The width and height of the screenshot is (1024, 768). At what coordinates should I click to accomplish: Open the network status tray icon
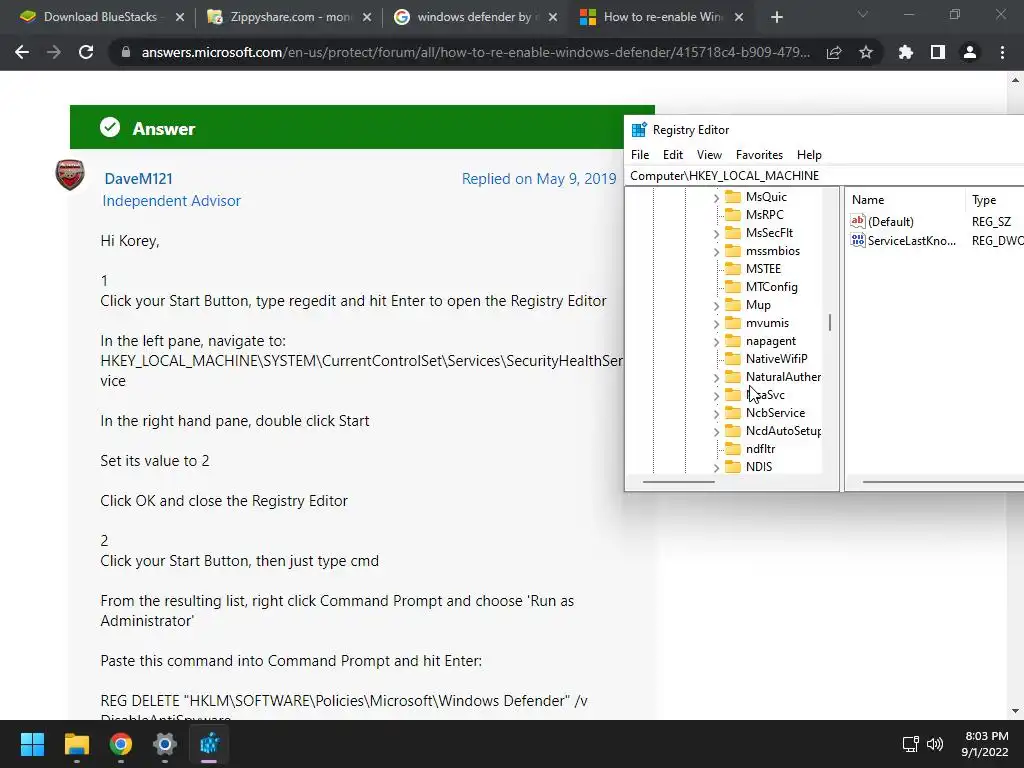pos(910,744)
